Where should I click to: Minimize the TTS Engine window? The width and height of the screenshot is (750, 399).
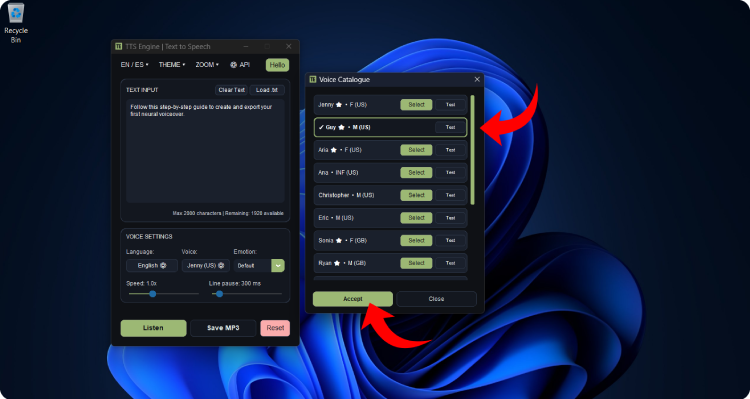[x=246, y=46]
